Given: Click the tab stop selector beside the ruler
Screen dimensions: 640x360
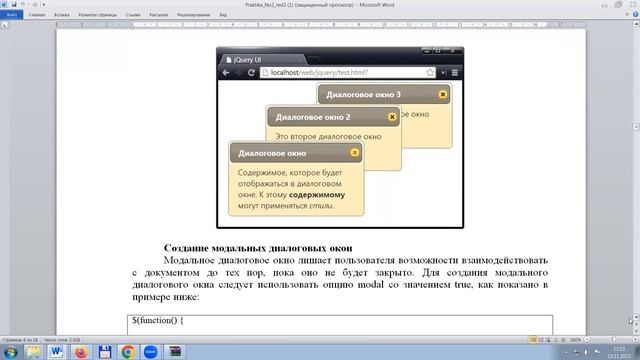Looking at the screenshot, I should click(x=4, y=25).
